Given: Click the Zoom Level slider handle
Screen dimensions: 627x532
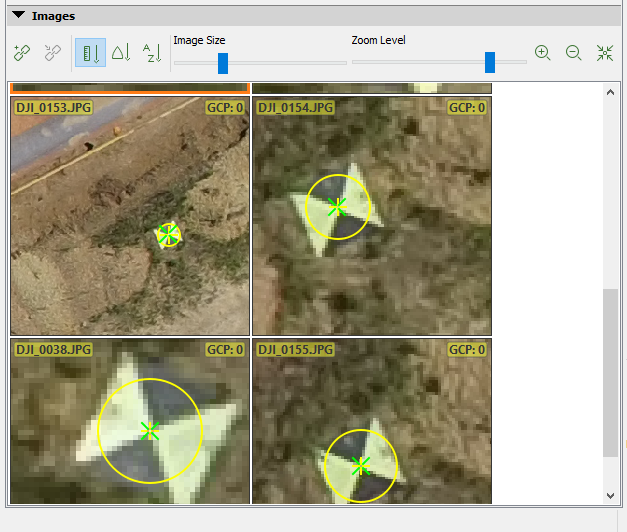Looking at the screenshot, I should [490, 62].
